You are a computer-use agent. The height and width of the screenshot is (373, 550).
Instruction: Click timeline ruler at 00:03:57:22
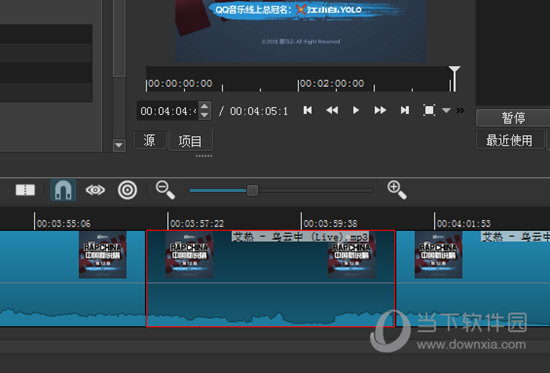197,224
